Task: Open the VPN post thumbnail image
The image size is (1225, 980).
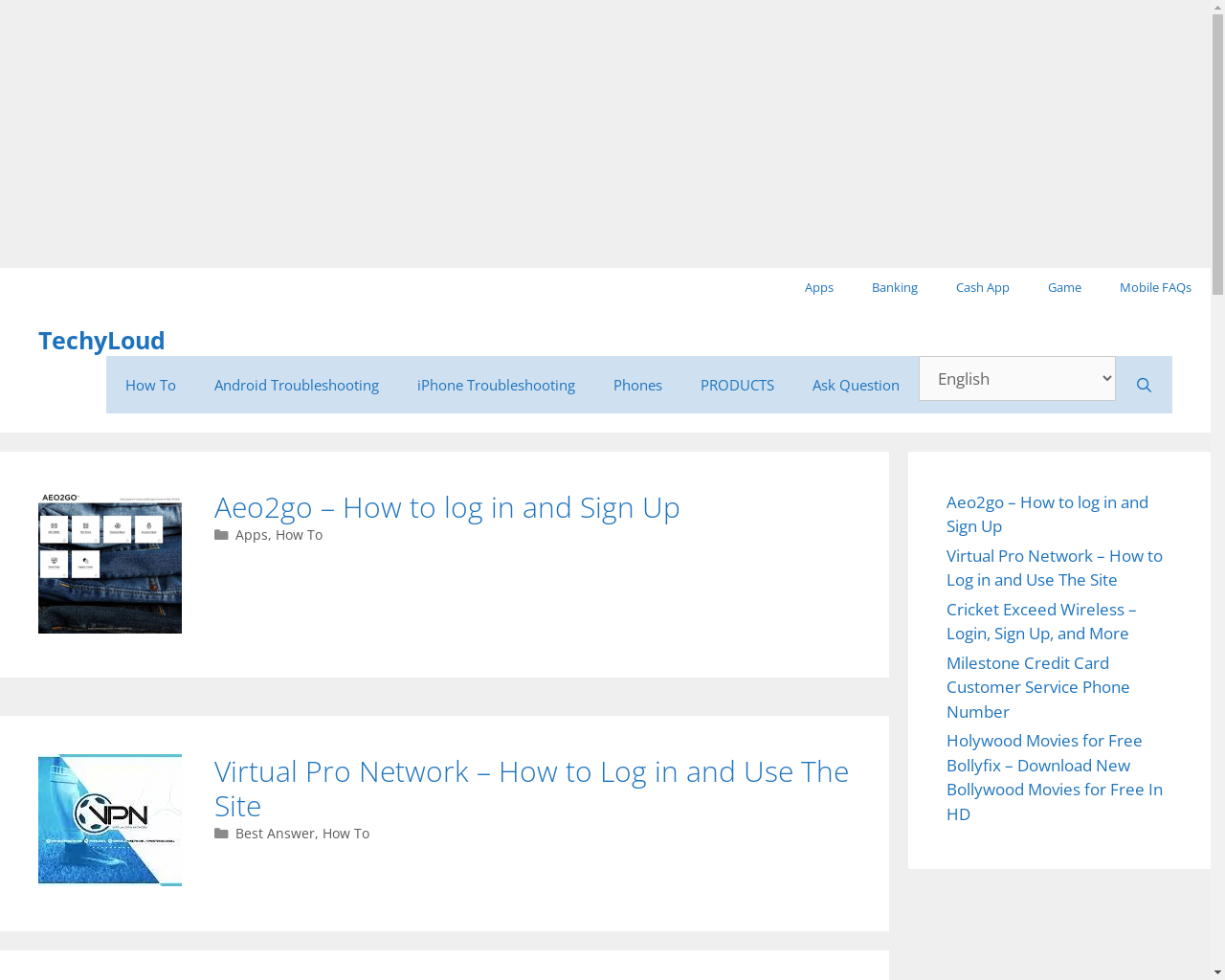Action: pyautogui.click(x=110, y=820)
